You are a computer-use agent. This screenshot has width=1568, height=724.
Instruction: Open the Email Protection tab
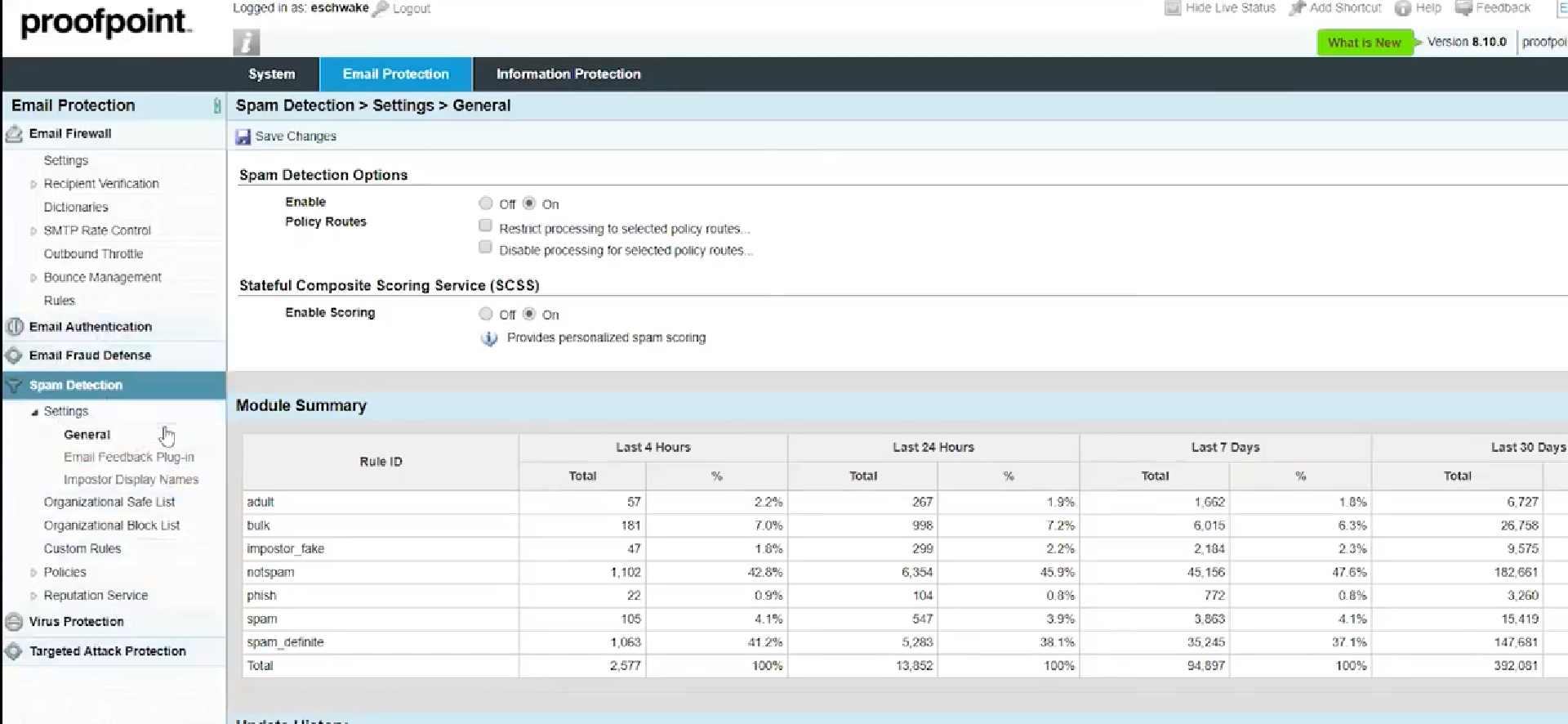[396, 74]
